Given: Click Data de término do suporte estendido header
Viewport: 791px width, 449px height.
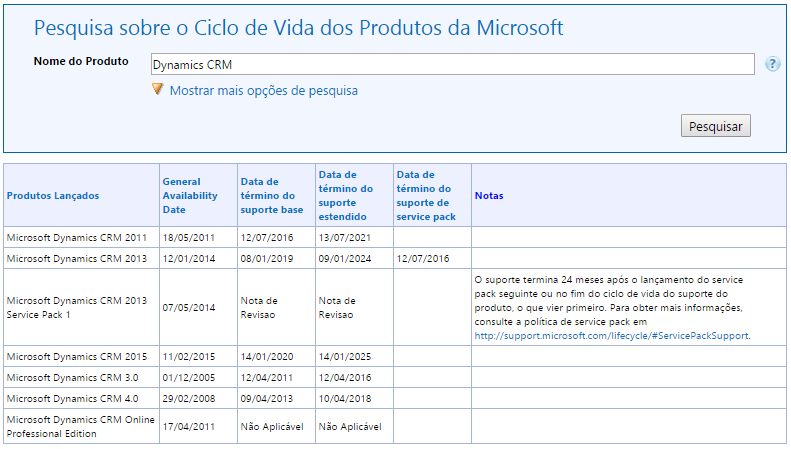Looking at the screenshot, I should pos(345,196).
